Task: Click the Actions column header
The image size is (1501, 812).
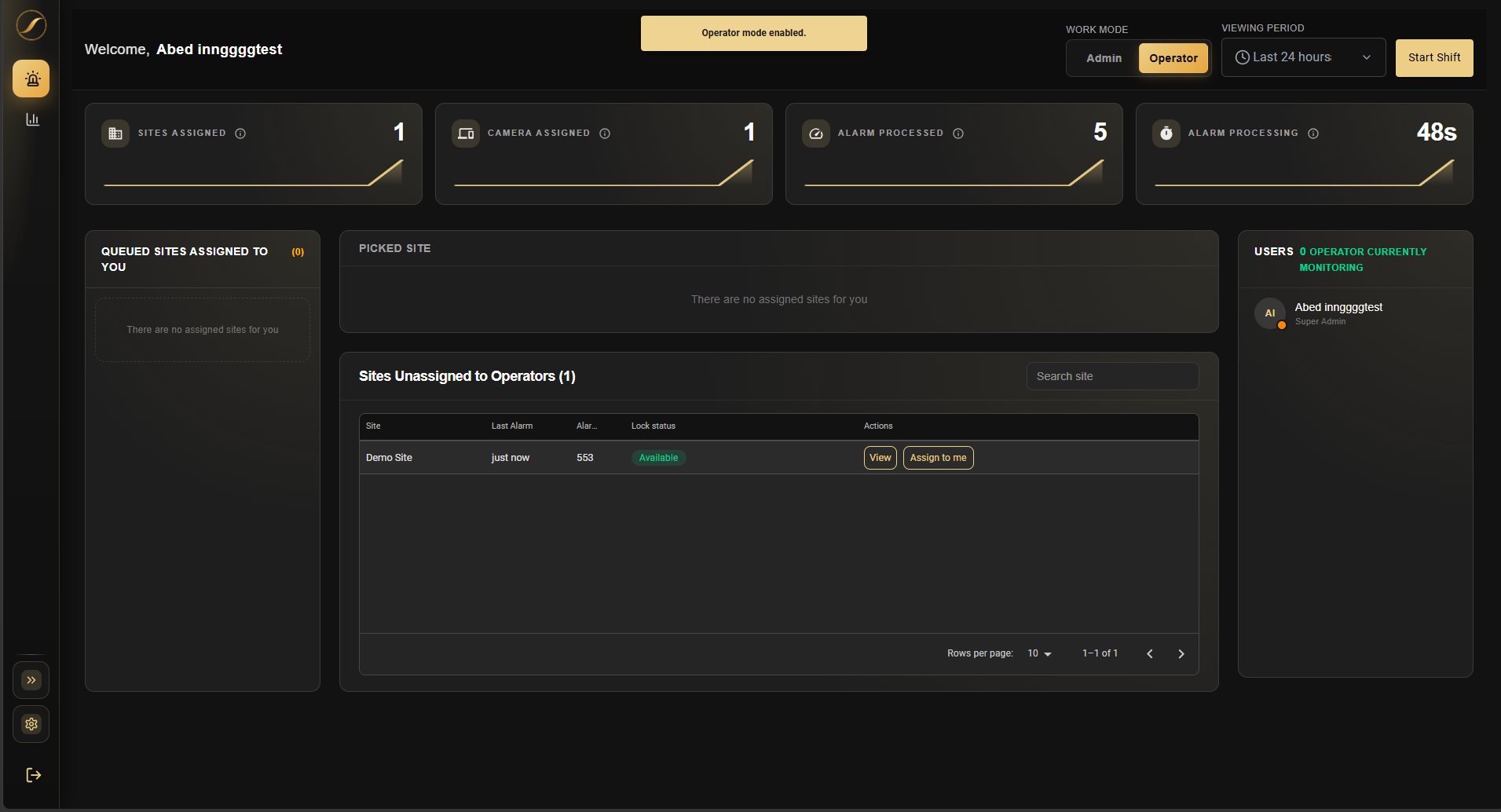Action: coord(878,426)
